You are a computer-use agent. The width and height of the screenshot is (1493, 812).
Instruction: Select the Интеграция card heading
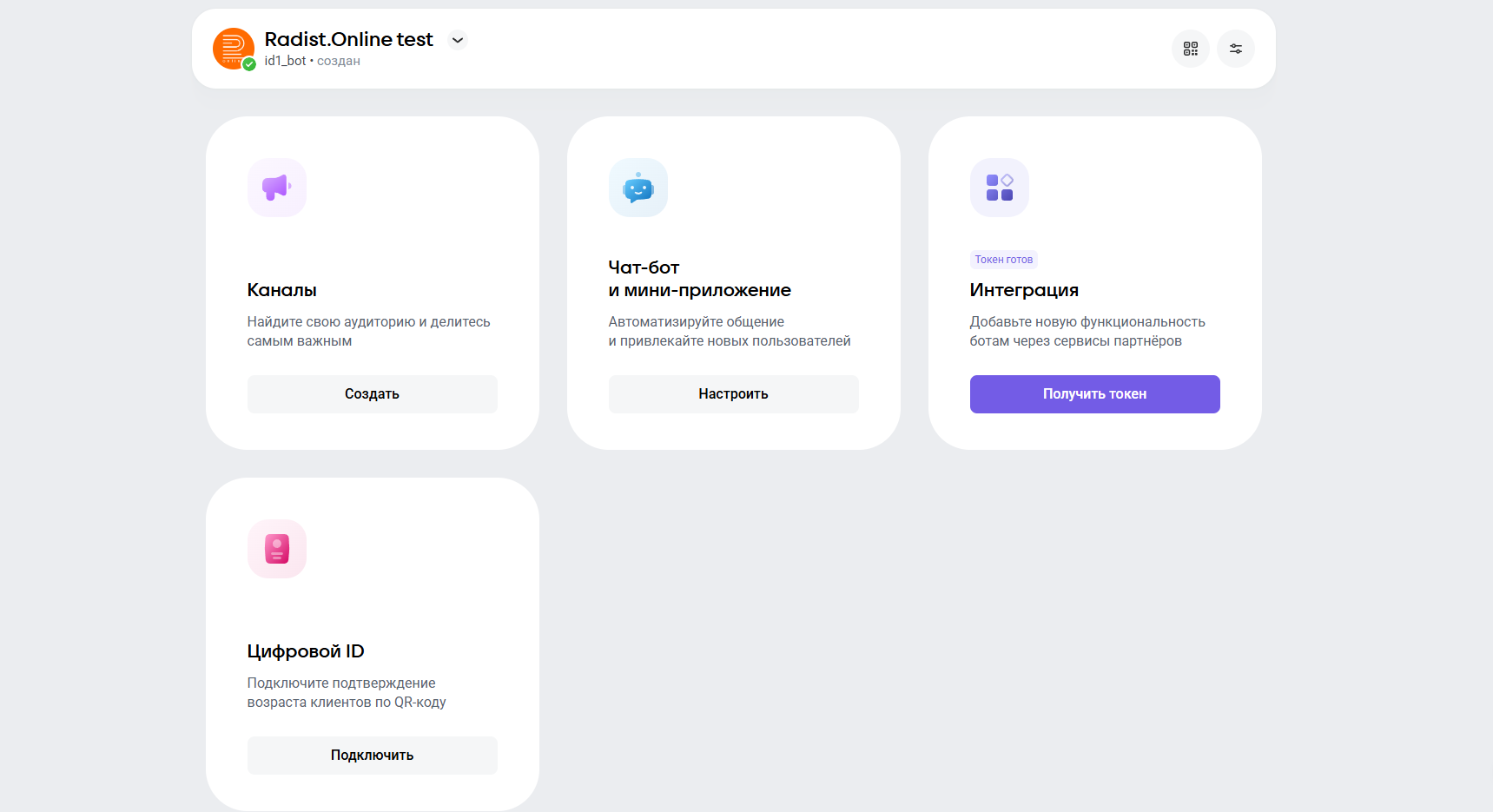click(1024, 290)
